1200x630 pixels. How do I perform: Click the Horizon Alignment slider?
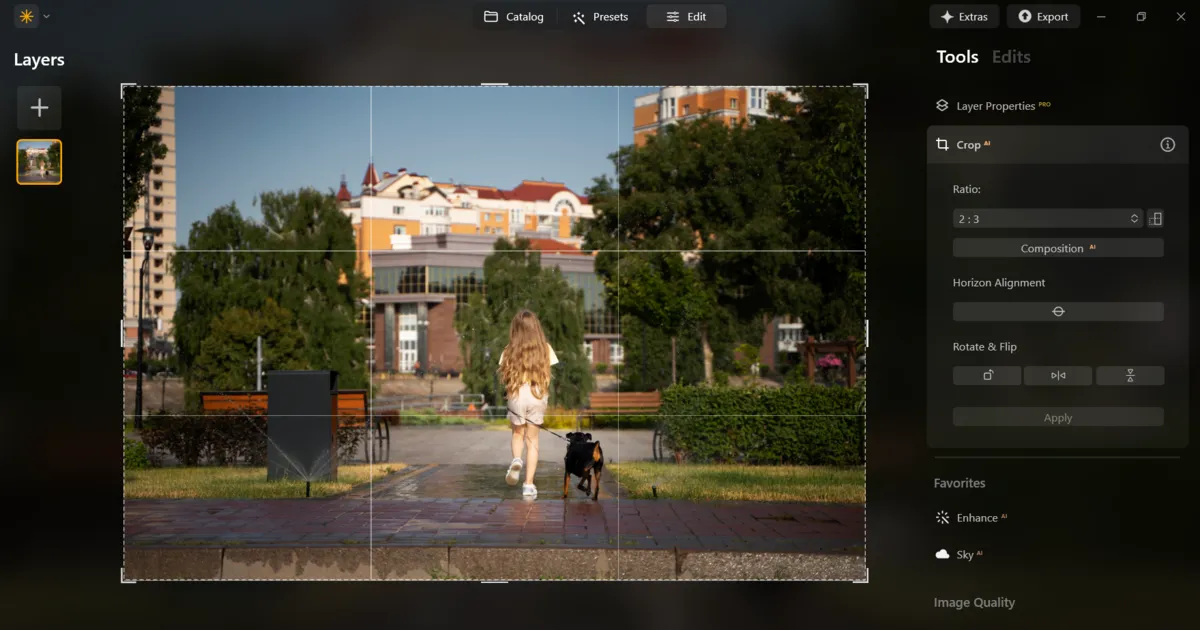click(x=1058, y=311)
